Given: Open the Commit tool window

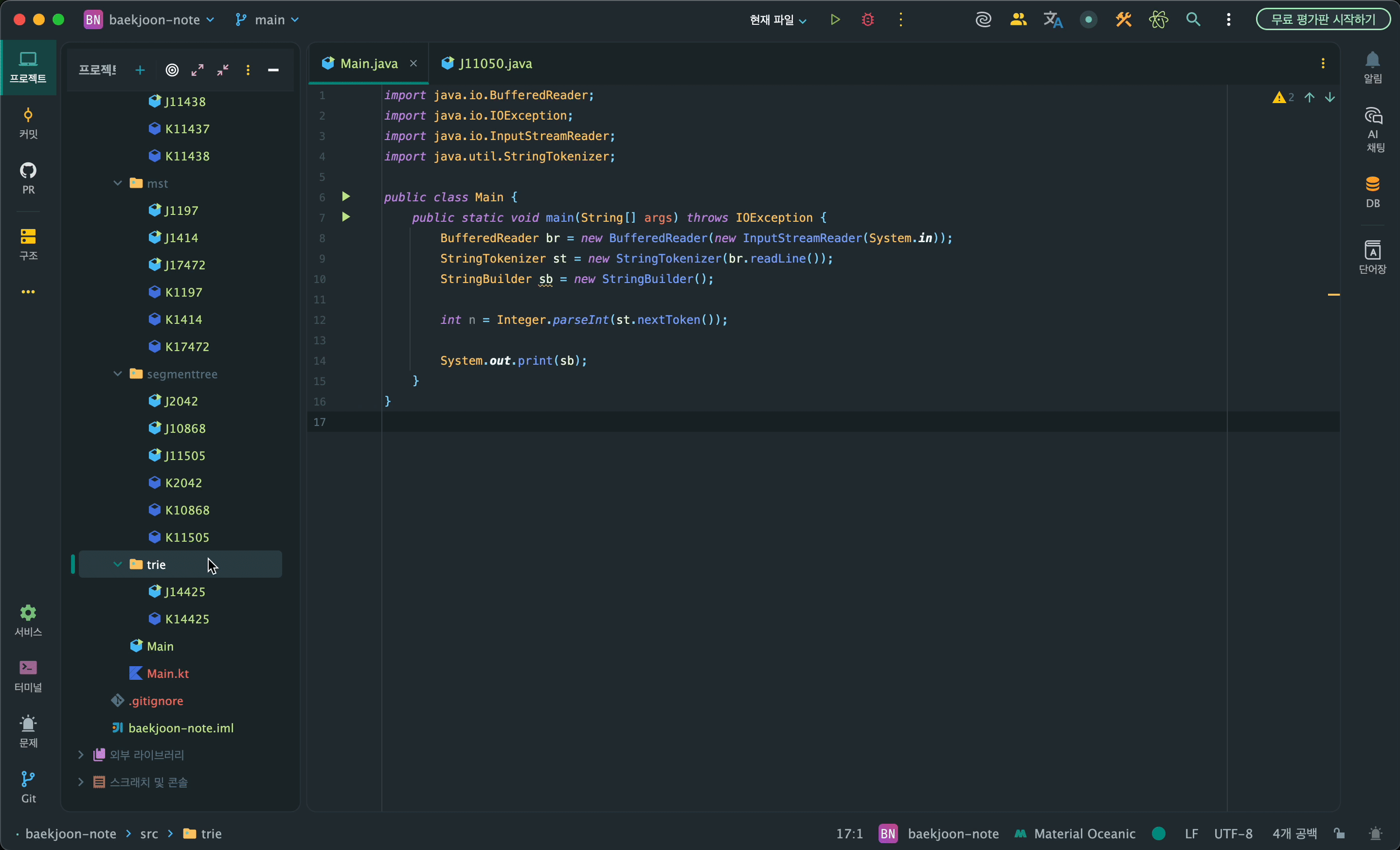Looking at the screenshot, I should (x=28, y=123).
